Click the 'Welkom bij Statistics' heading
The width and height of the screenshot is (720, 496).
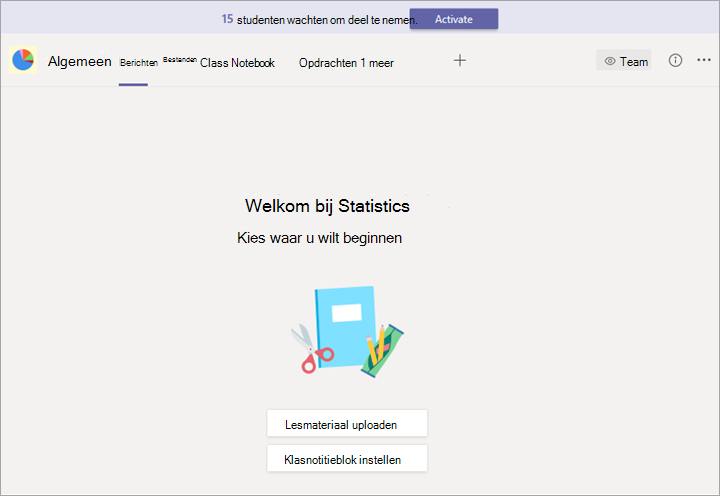[327, 206]
